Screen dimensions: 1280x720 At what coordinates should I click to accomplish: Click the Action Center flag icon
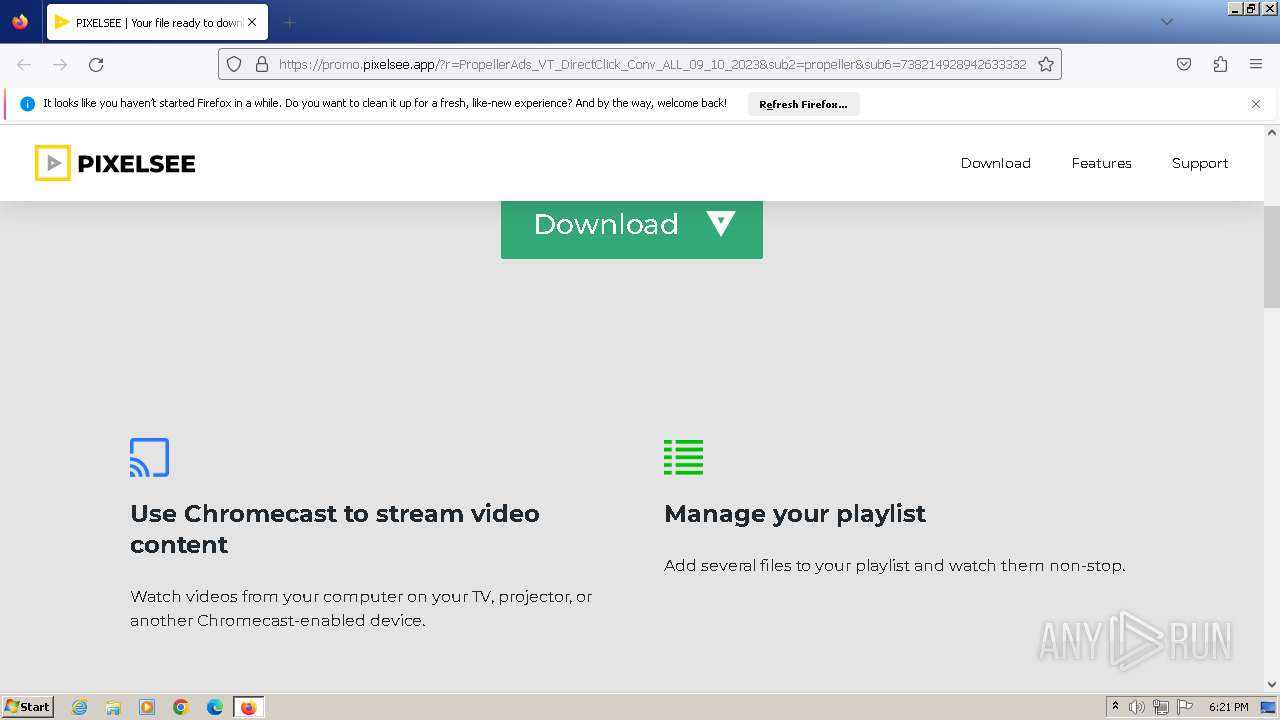1185,707
